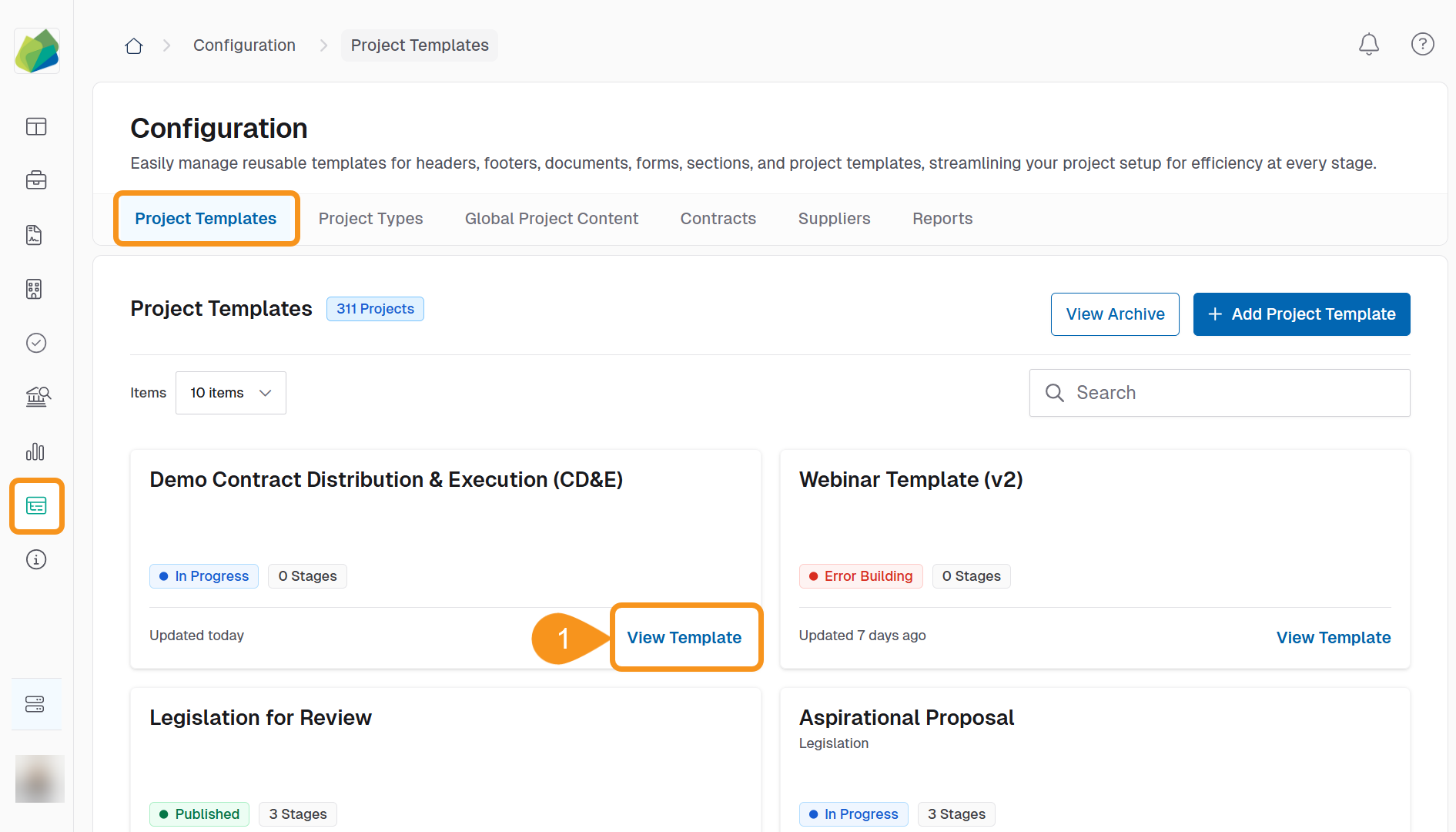Click the home breadcrumb icon
This screenshot has width=1456, height=832.
134,46
